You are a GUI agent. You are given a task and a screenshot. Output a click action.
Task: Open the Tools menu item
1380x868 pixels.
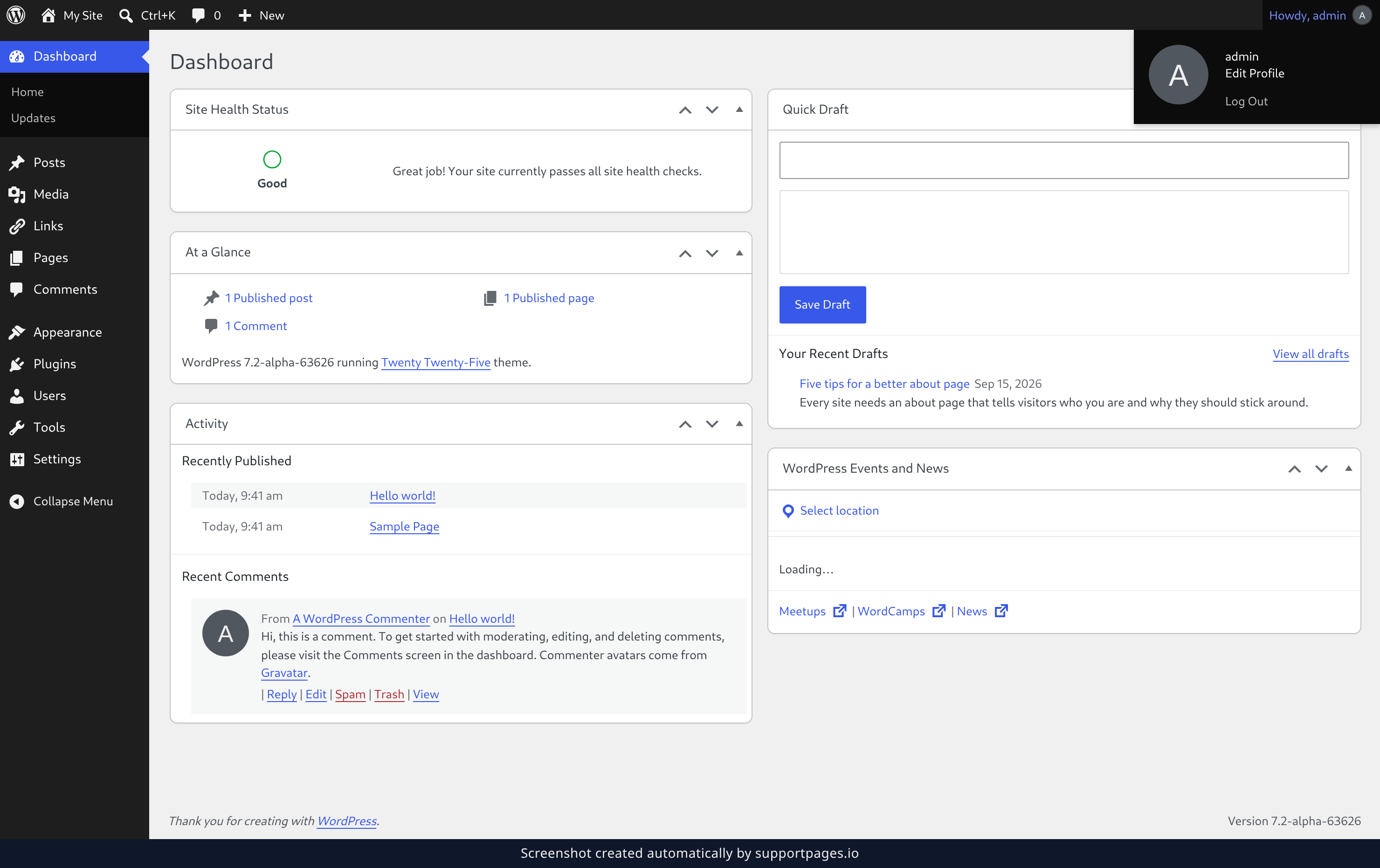75,427
